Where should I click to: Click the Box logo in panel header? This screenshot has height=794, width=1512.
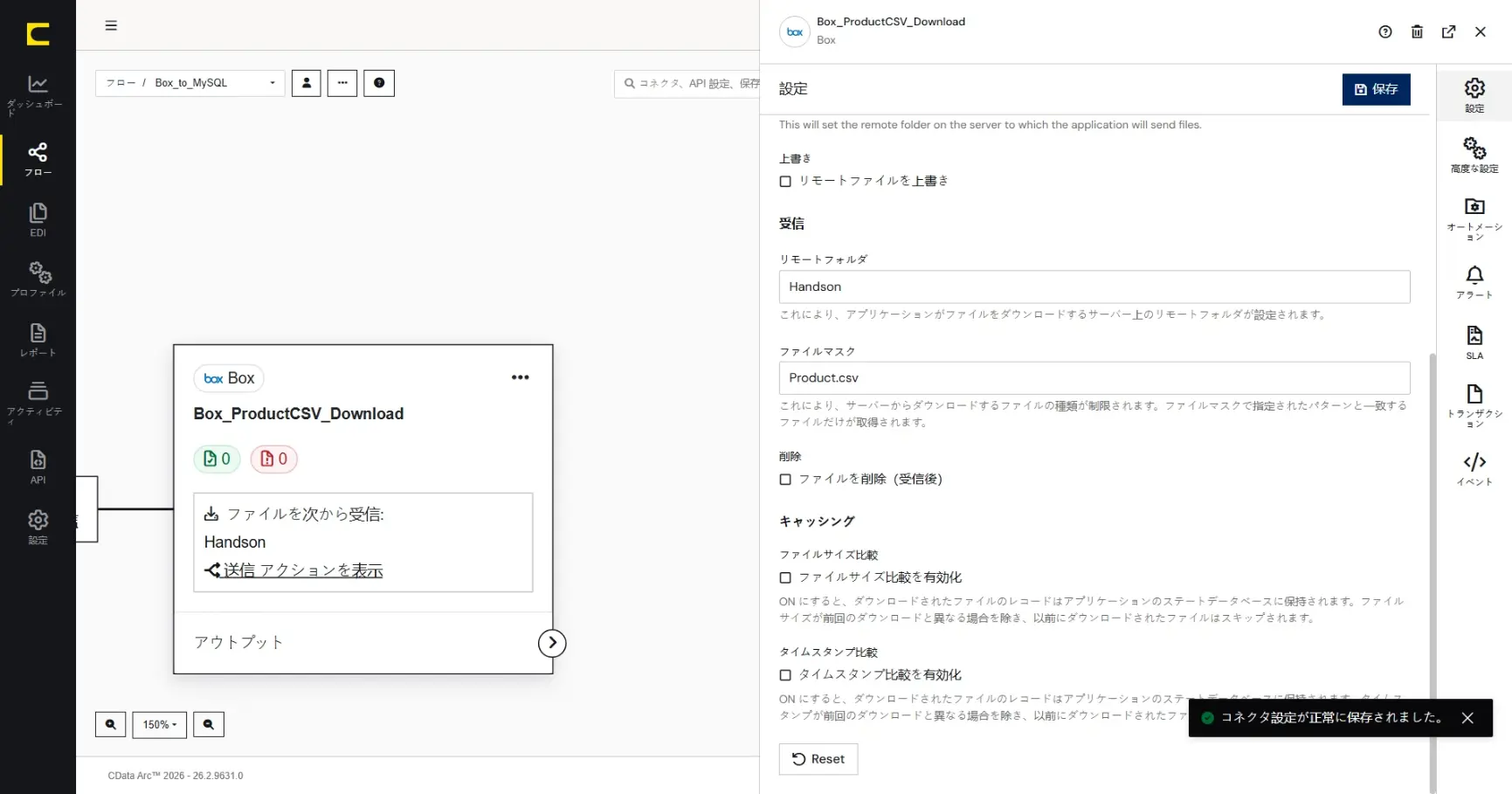[795, 32]
